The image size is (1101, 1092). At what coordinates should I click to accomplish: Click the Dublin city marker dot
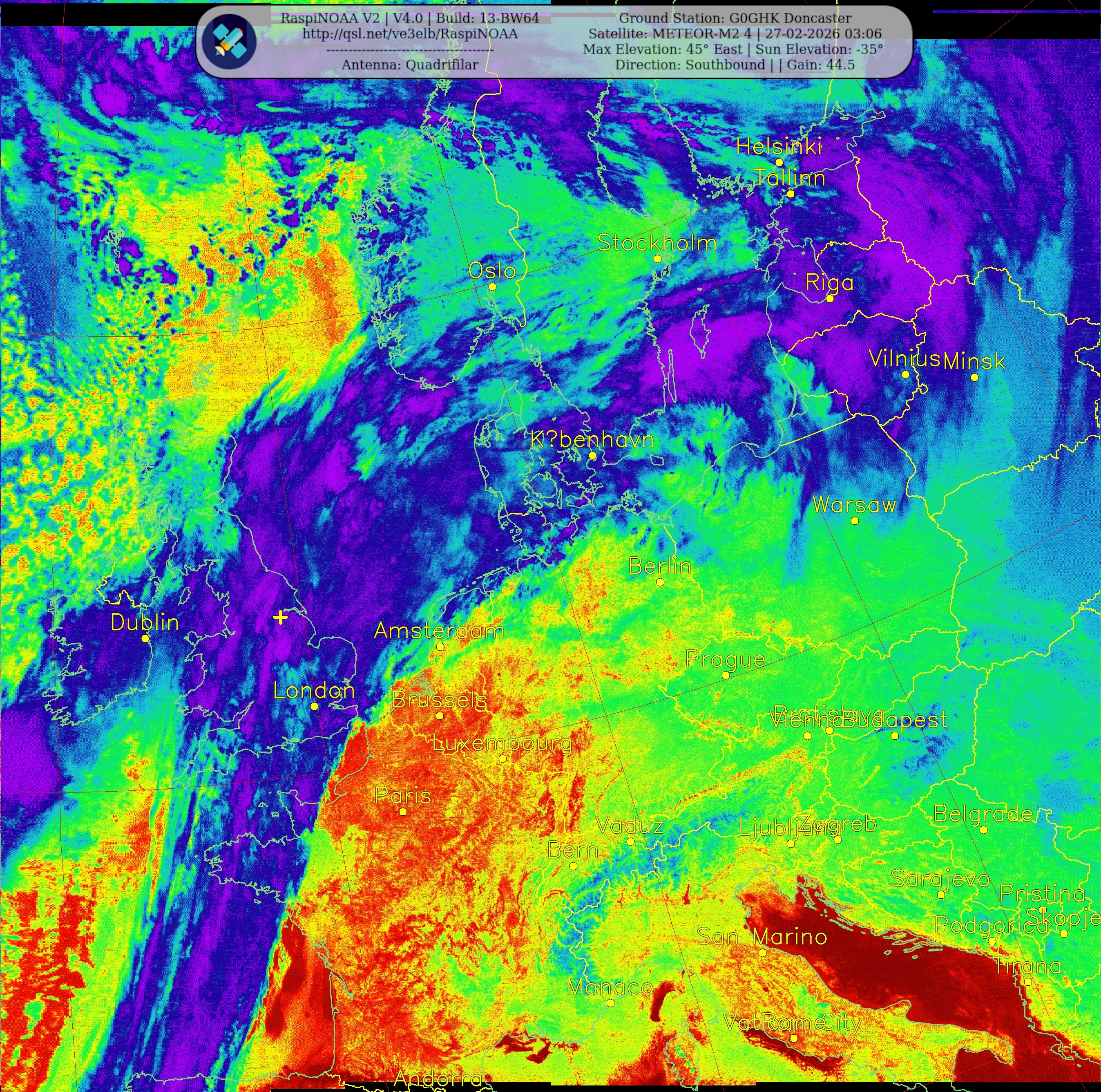coord(145,639)
